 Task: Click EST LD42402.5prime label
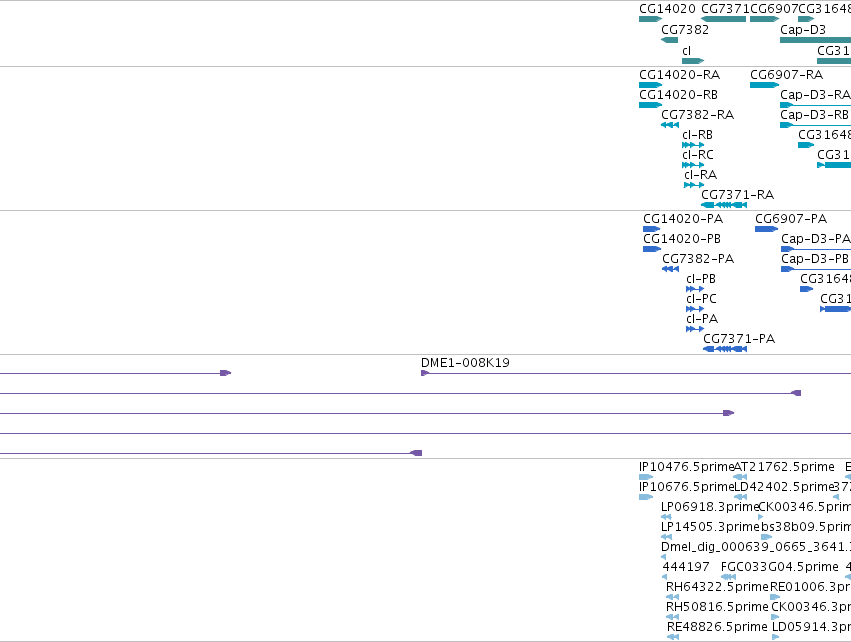click(x=784, y=487)
